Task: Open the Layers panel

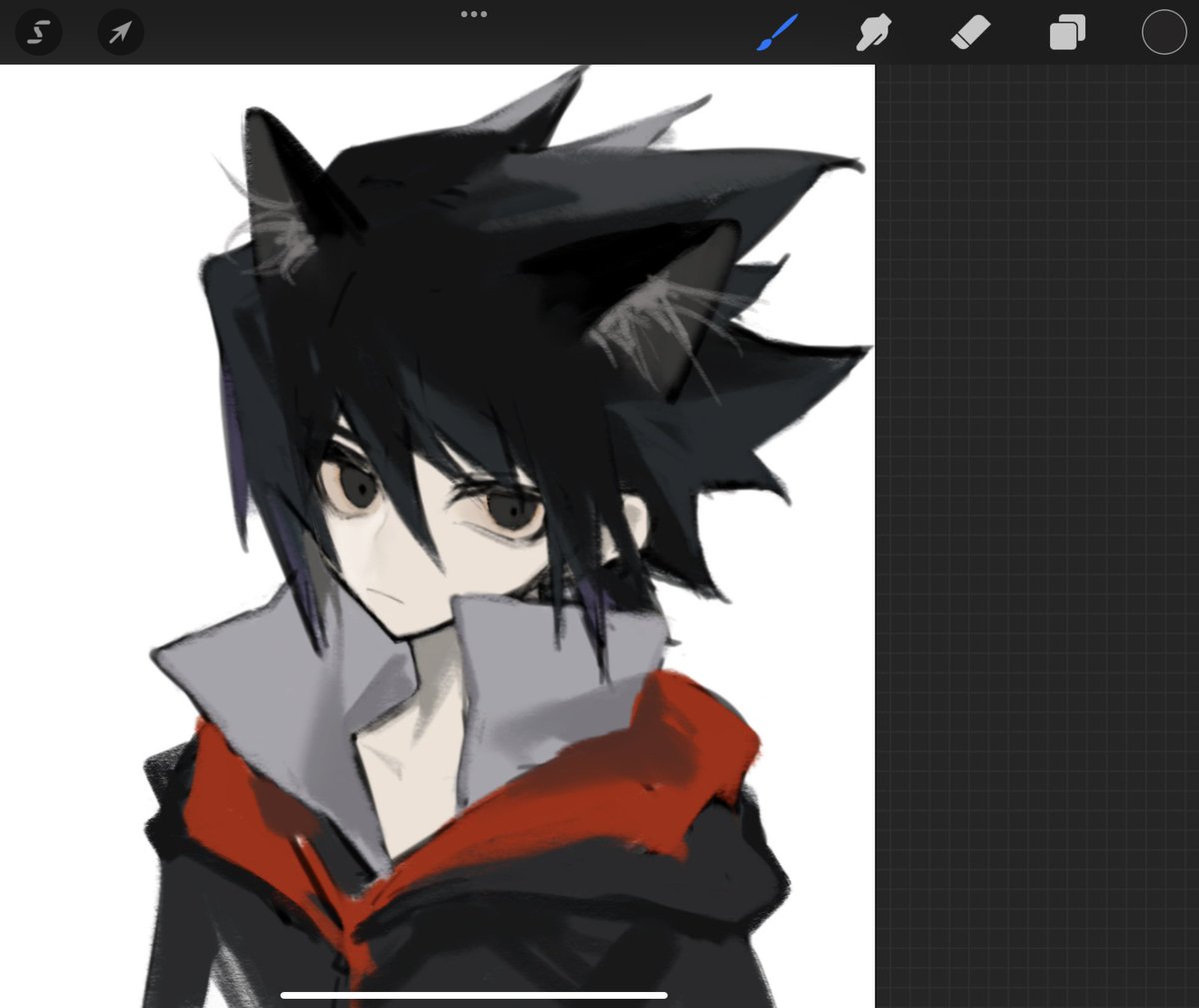Action: pyautogui.click(x=1064, y=32)
